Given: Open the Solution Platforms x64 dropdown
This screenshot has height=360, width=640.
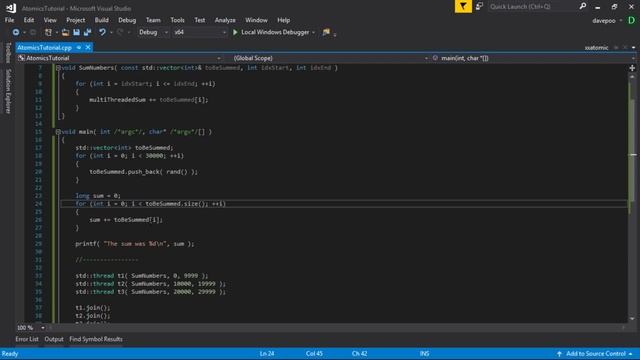Looking at the screenshot, I should (x=200, y=32).
